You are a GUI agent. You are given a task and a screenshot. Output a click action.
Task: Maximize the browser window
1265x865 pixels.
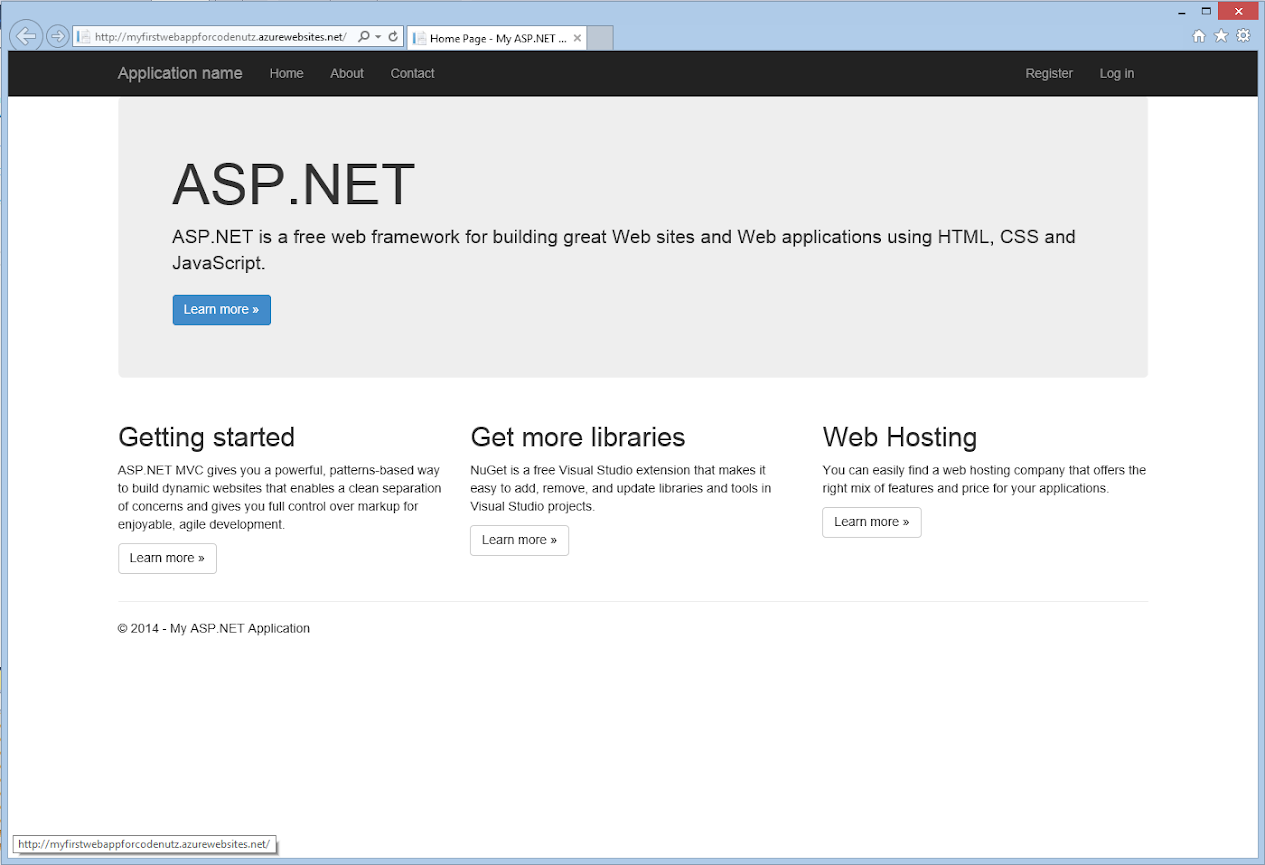(1206, 11)
